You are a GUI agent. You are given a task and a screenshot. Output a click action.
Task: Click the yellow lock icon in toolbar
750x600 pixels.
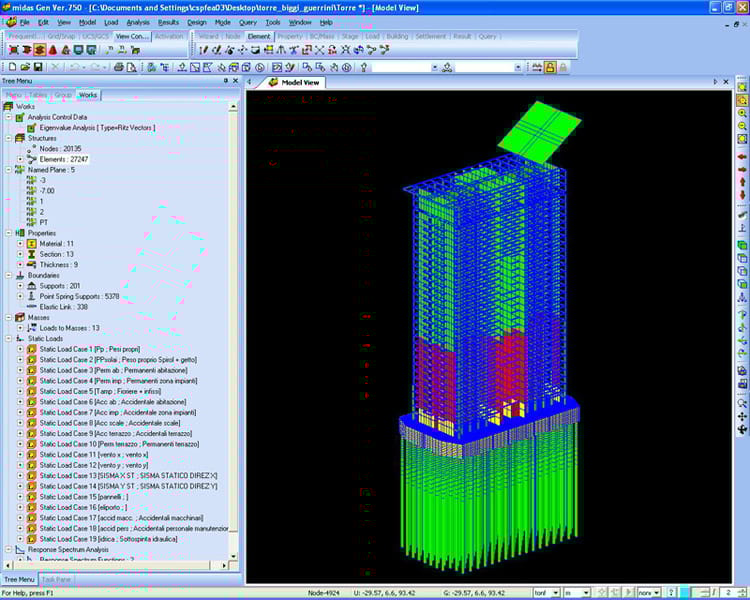pos(550,67)
